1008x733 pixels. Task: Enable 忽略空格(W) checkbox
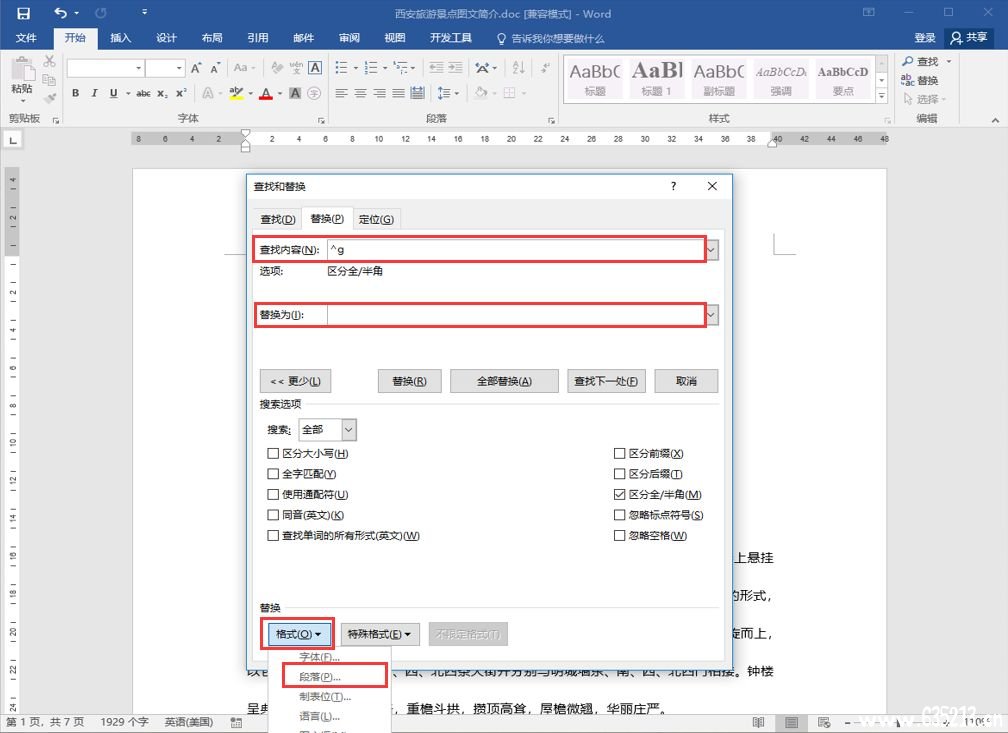pyautogui.click(x=619, y=536)
